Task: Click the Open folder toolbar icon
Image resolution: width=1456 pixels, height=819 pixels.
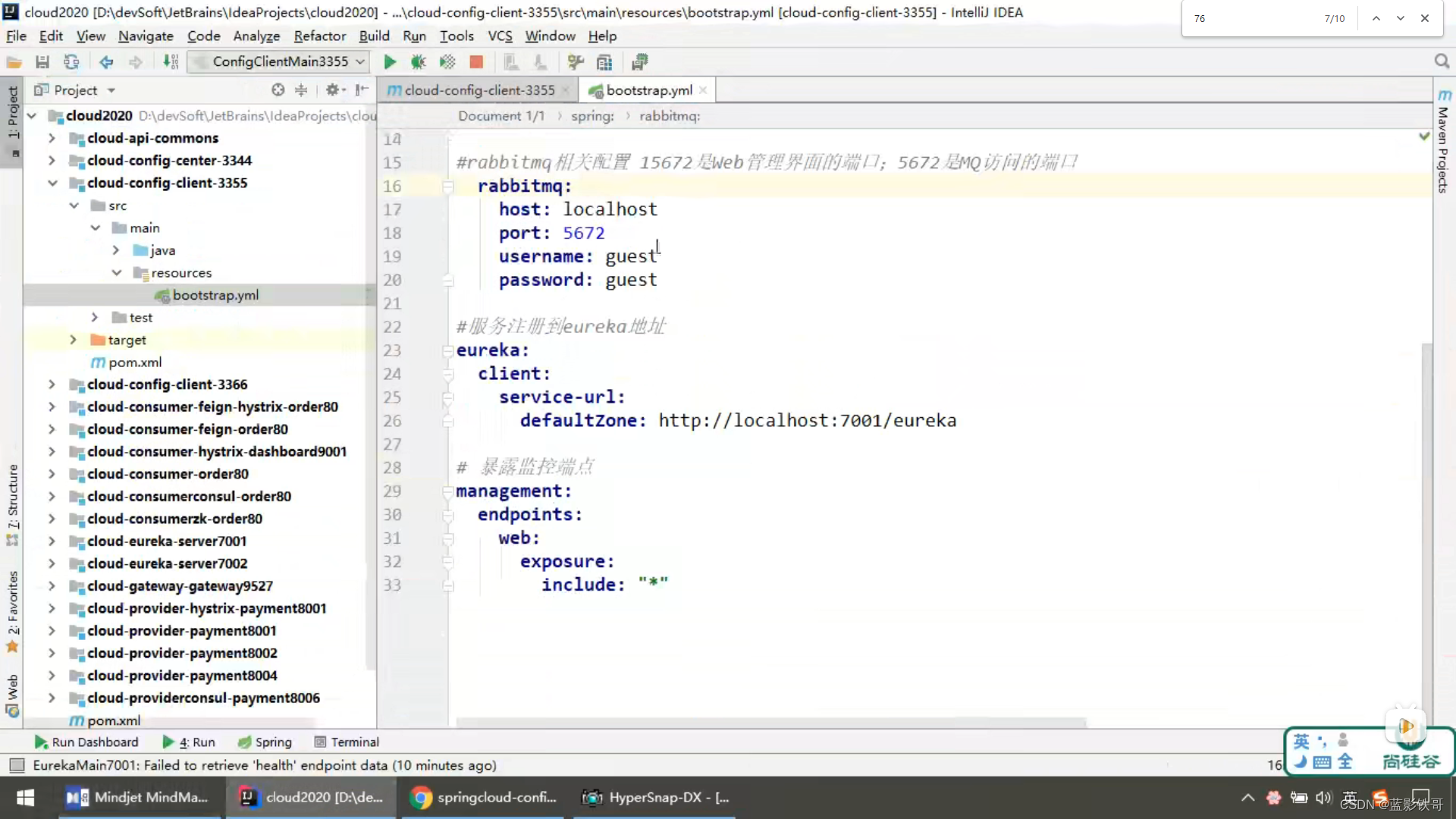Action: tap(14, 62)
